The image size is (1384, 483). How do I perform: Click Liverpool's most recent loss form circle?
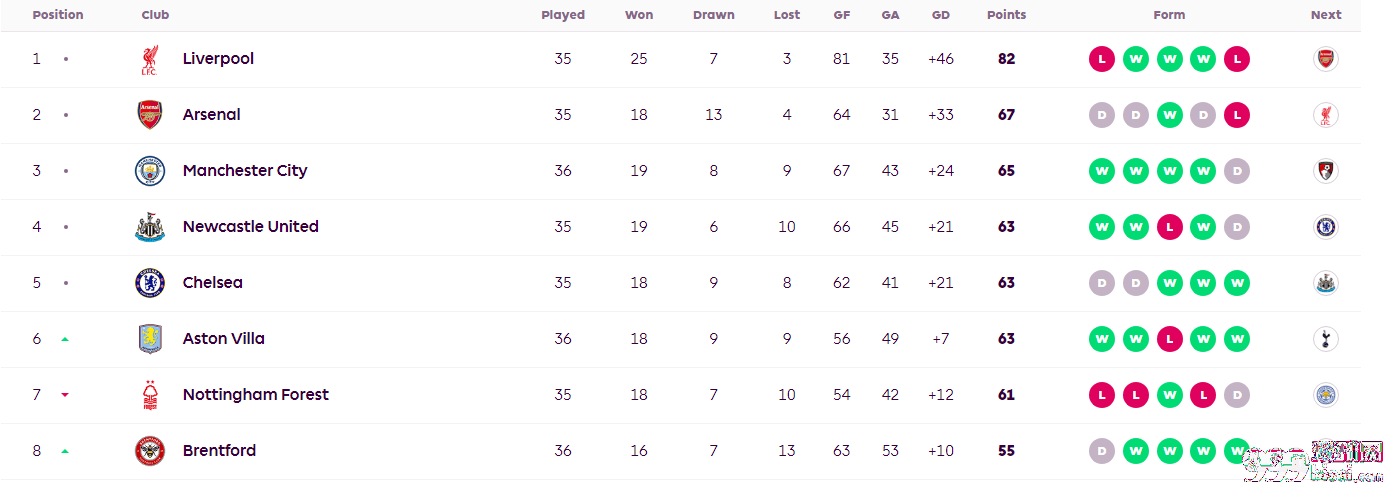point(1237,59)
